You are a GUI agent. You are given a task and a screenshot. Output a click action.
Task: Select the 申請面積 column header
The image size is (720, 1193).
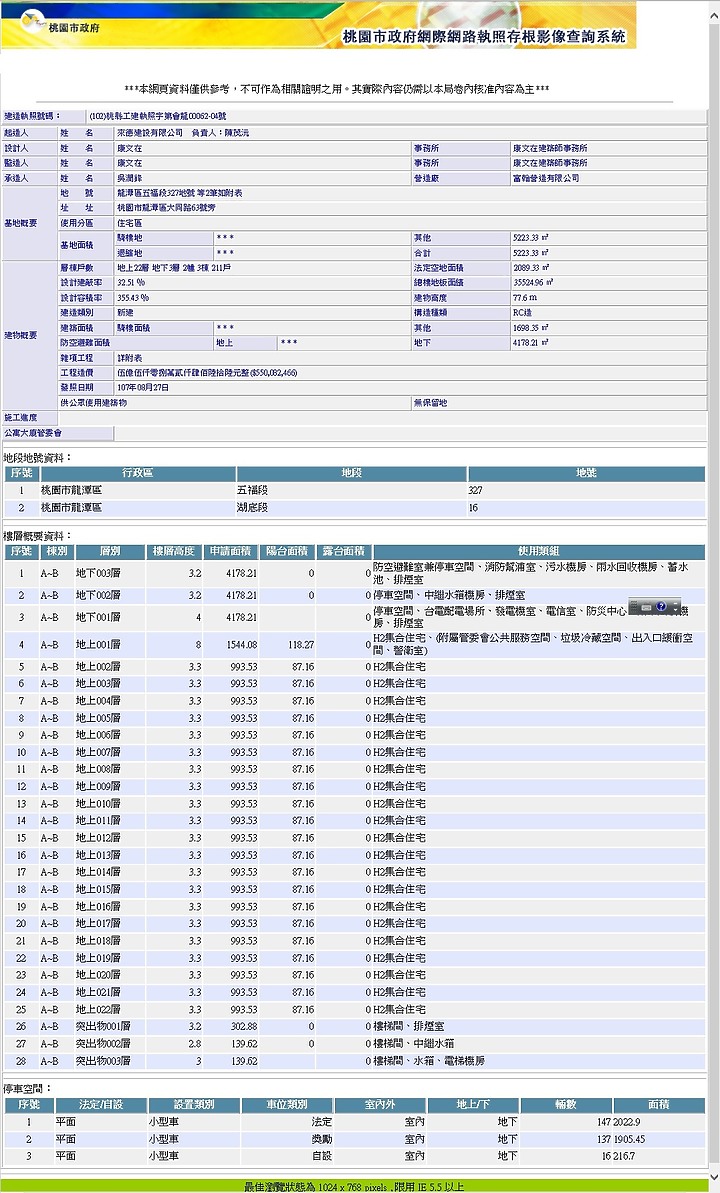point(231,552)
